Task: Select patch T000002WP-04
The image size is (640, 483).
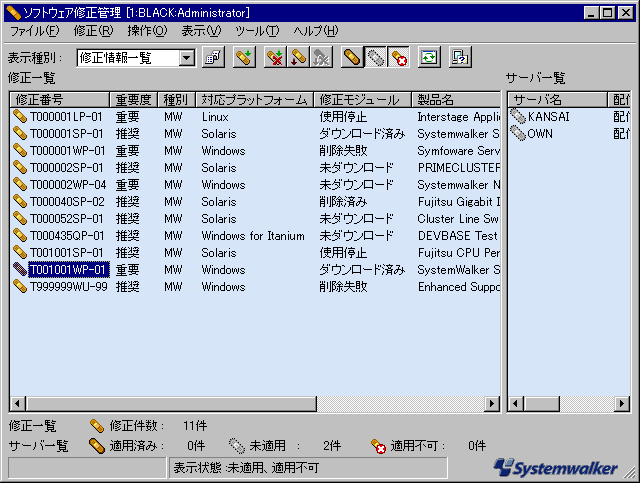Action: coord(68,185)
